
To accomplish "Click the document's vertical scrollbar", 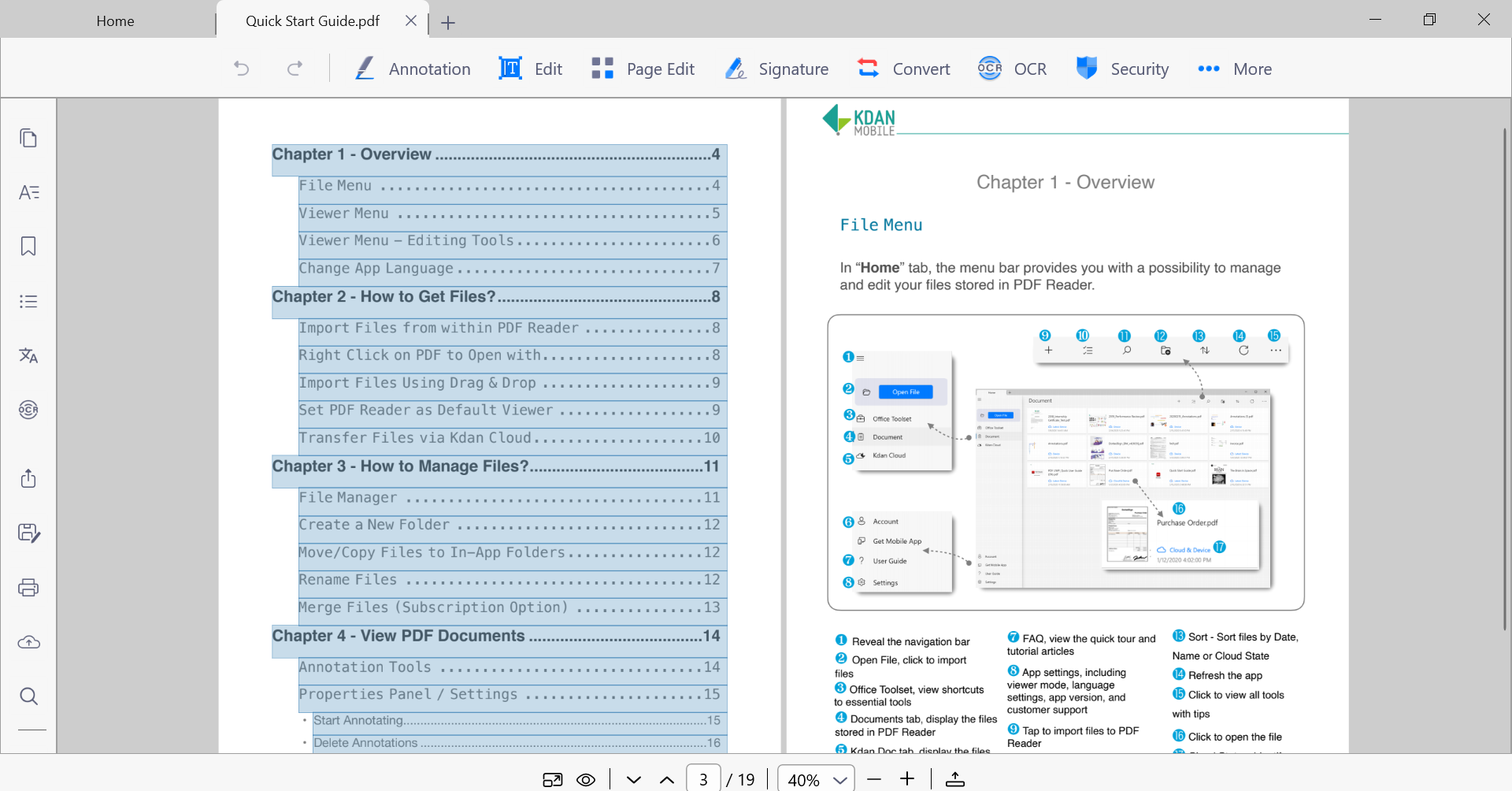I will coord(1505,378).
